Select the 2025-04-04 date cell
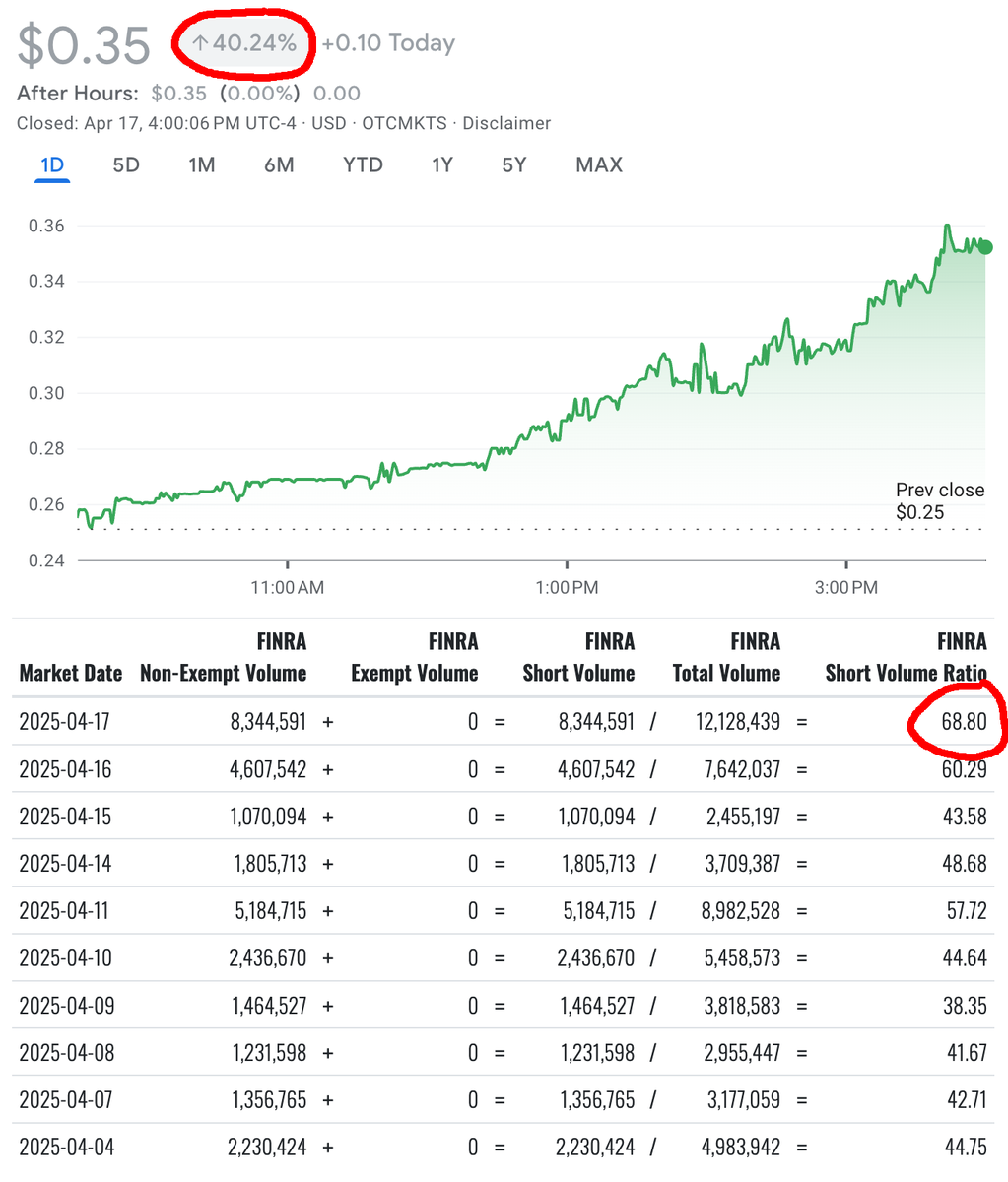Image resolution: width=1008 pixels, height=1182 pixels. pyautogui.click(x=65, y=1148)
